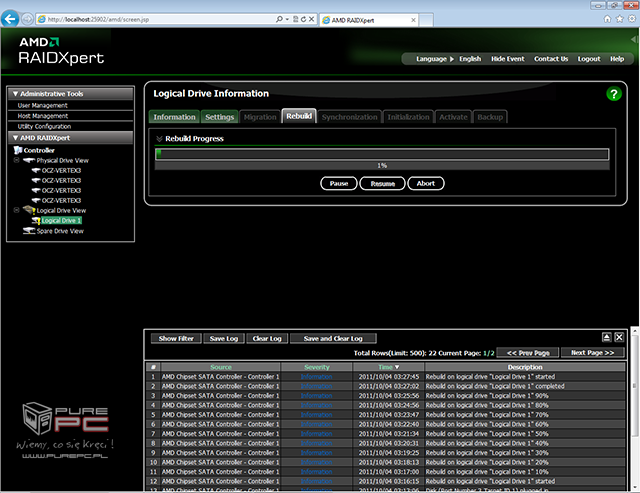
Task: Open User Management
Action: click(x=42, y=105)
